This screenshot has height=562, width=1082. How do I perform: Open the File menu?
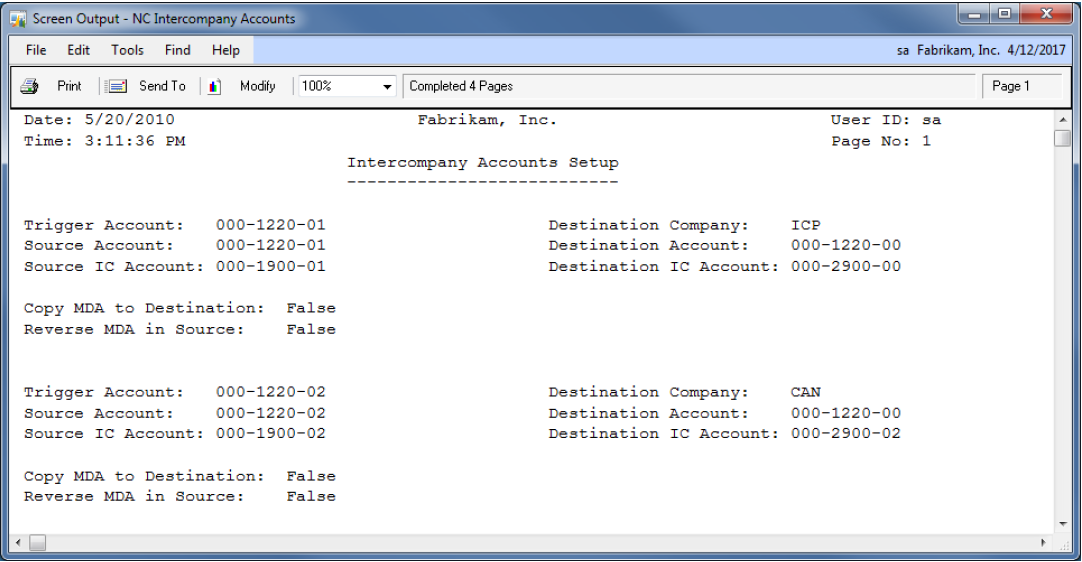(36, 50)
